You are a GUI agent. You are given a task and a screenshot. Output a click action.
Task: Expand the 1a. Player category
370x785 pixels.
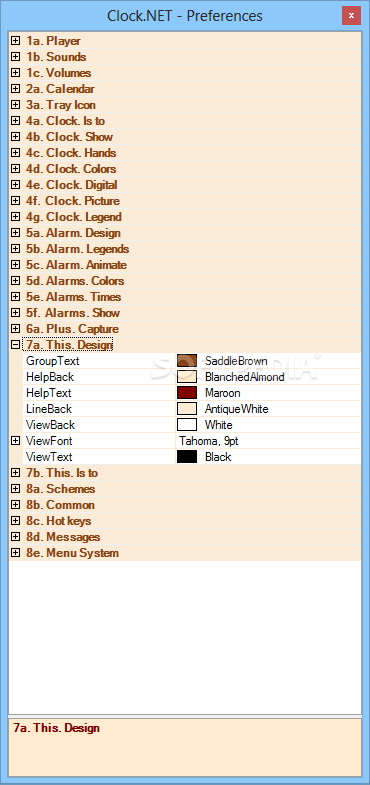[16, 41]
